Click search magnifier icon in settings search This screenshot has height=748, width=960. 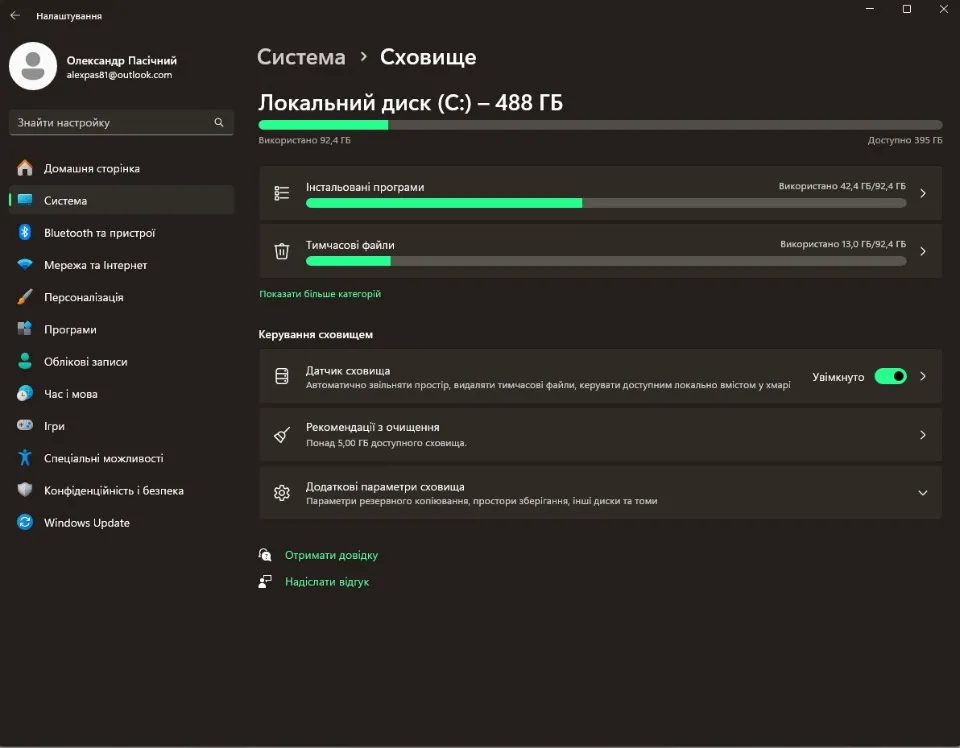tap(219, 123)
